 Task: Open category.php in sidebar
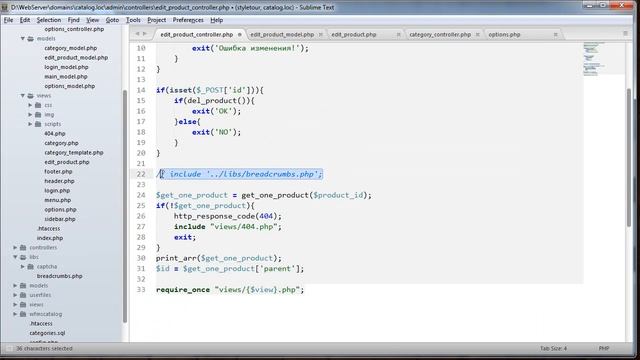(x=61, y=143)
